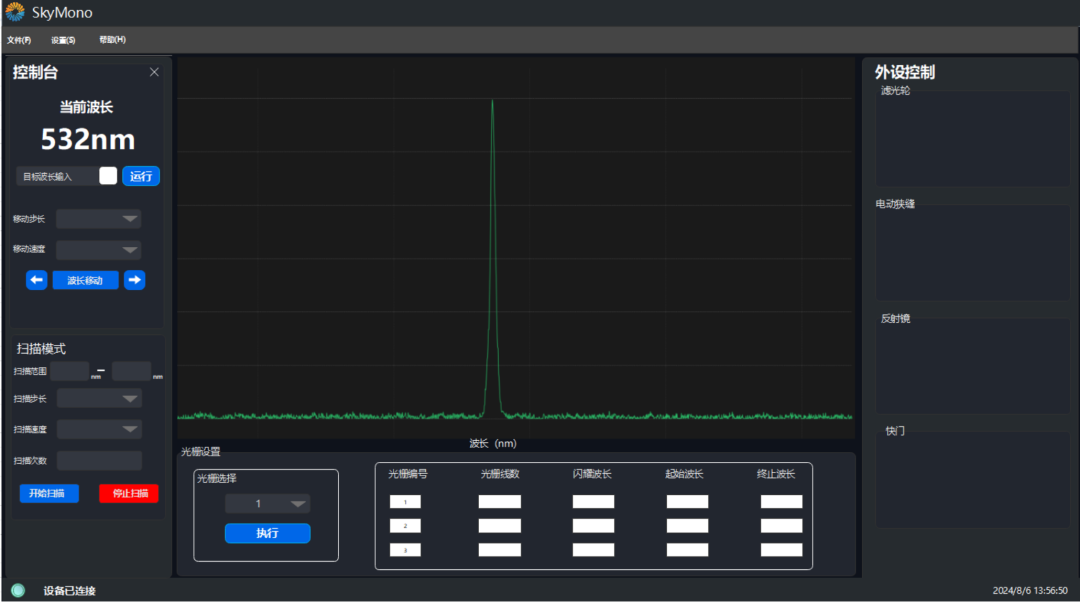Open the 帮助(H) menu
The width and height of the screenshot is (1080, 602).
(x=112, y=40)
